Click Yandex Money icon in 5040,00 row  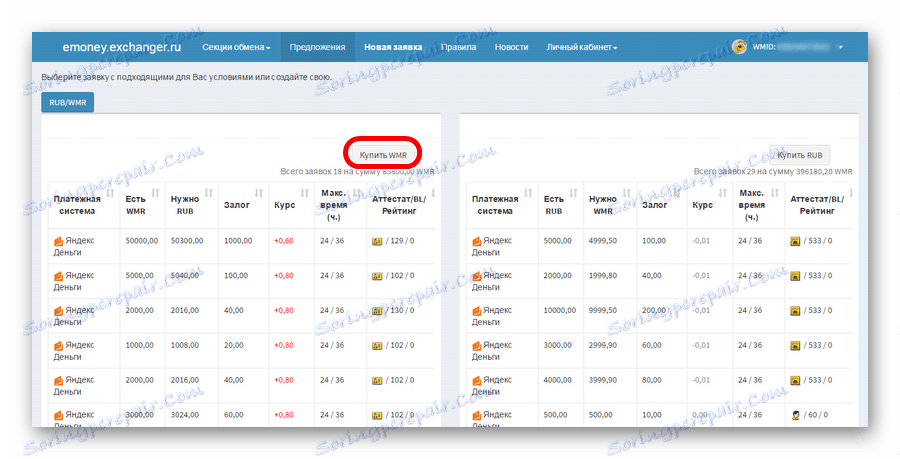tap(59, 276)
